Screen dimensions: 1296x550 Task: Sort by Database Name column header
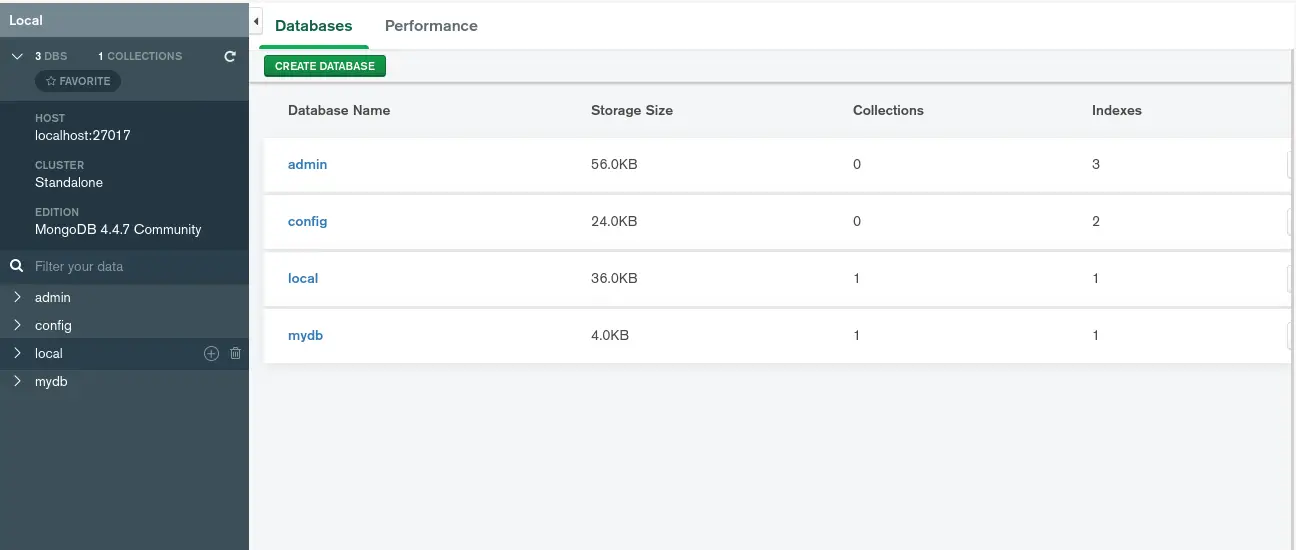(x=339, y=110)
